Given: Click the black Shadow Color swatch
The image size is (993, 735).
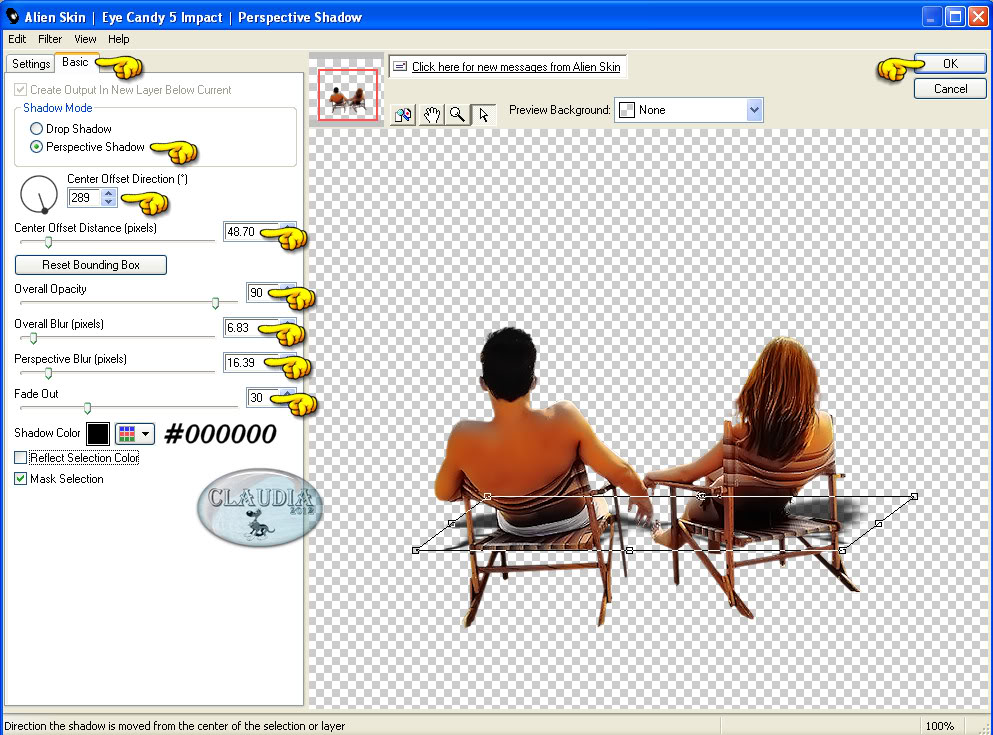Looking at the screenshot, I should [x=98, y=434].
